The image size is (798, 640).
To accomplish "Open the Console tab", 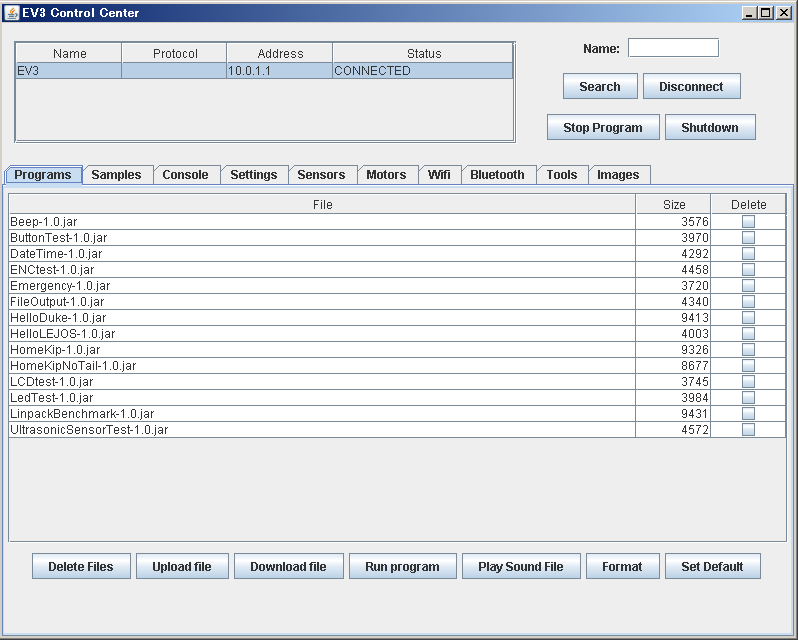I will (x=185, y=174).
